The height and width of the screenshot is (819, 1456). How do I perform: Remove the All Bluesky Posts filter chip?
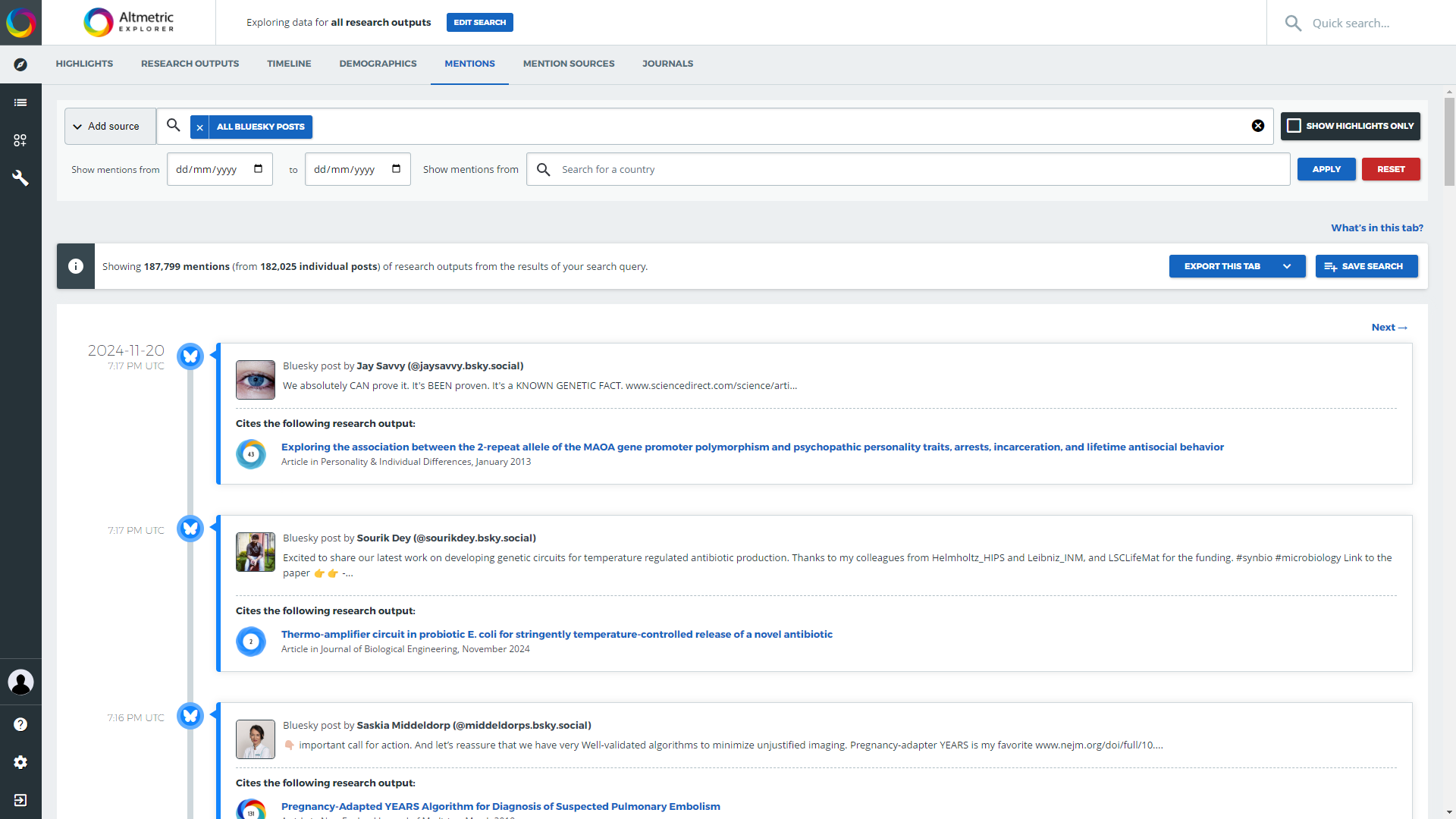point(199,127)
